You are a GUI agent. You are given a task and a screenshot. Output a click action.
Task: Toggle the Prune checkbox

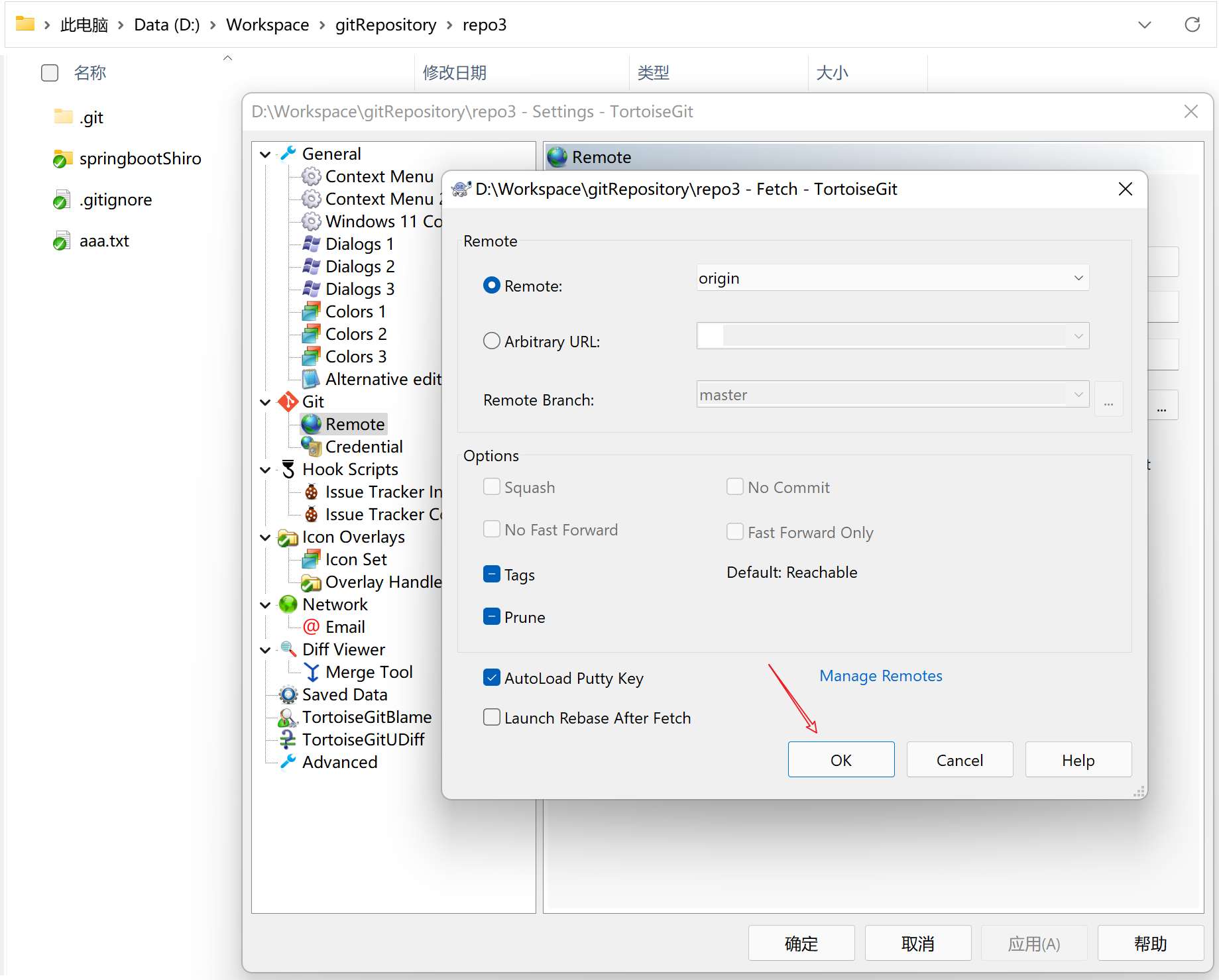[491, 617]
